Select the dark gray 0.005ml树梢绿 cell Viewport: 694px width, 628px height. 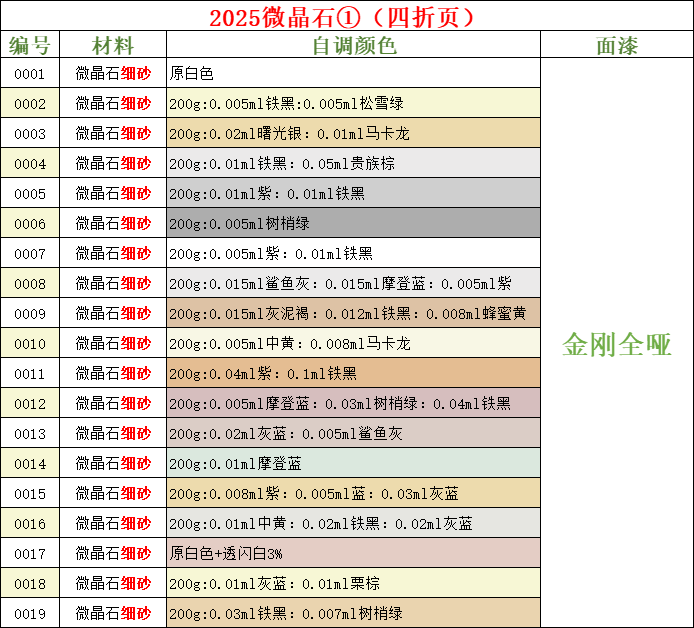click(353, 224)
